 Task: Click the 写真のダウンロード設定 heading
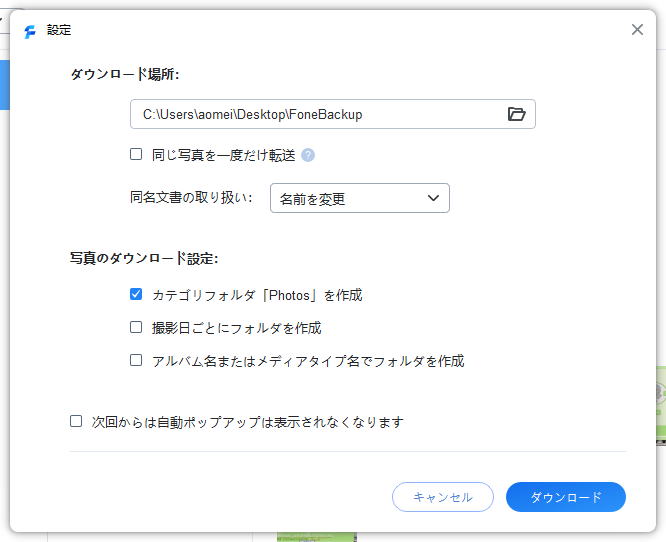pyautogui.click(x=144, y=258)
